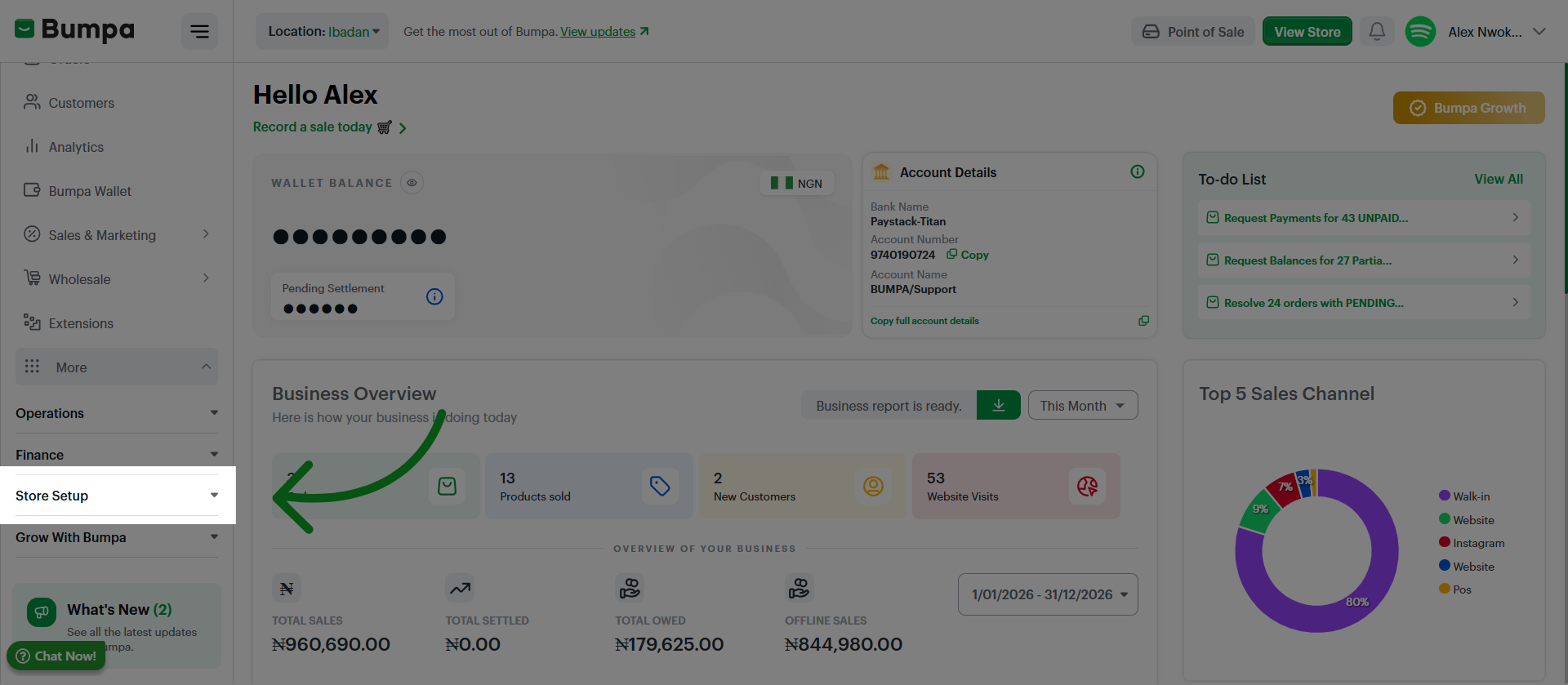
Task: Open the notifications bell
Action: 1377,32
